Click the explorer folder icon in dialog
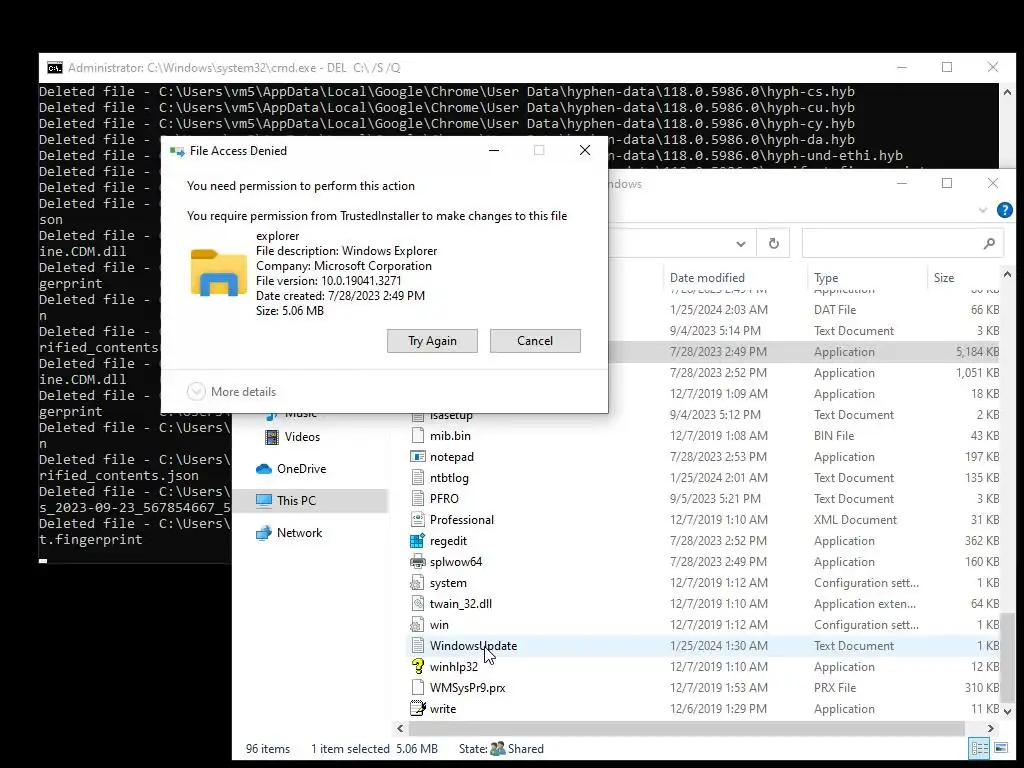The image size is (1024, 768). 219,273
